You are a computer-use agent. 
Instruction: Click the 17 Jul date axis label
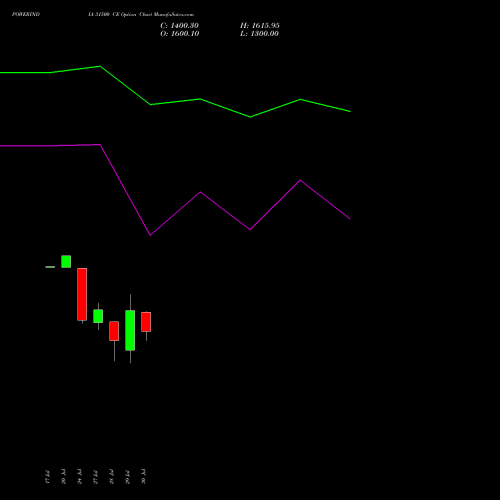pyautogui.click(x=47, y=477)
